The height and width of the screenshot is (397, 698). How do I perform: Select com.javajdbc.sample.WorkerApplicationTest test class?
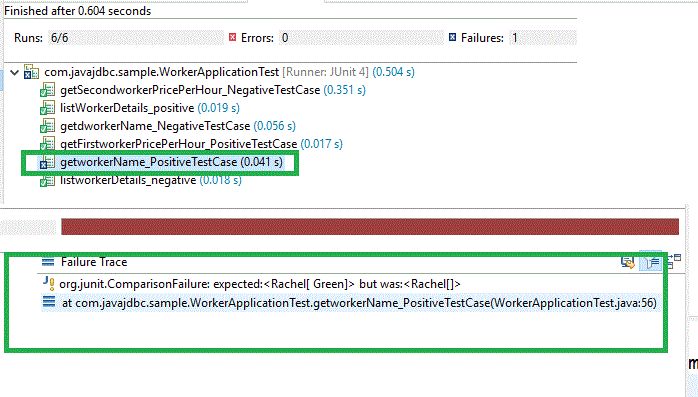pos(162,72)
